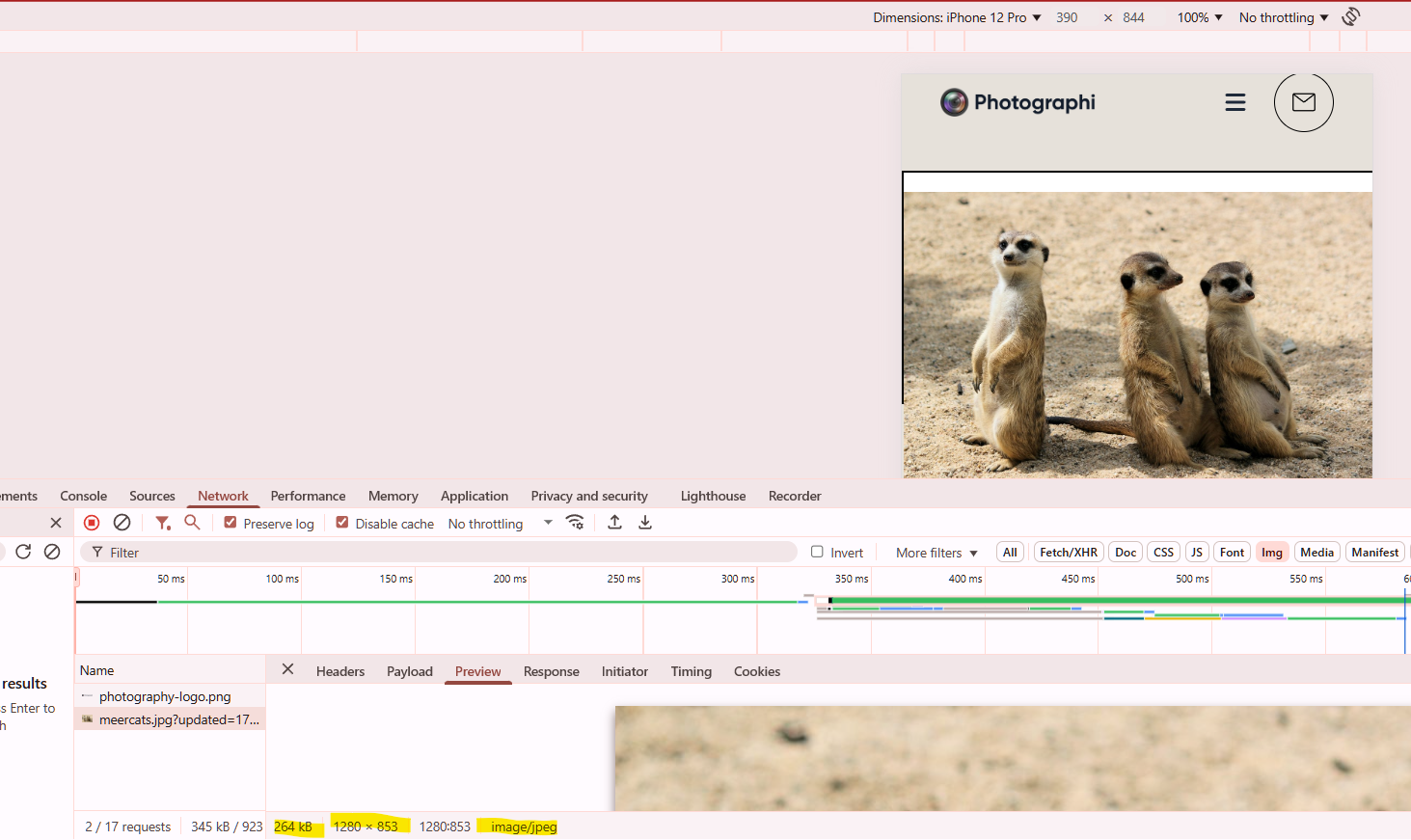This screenshot has height=840, width=1411.
Task: Filter requests by Fetch/XHR
Action: click(x=1068, y=553)
